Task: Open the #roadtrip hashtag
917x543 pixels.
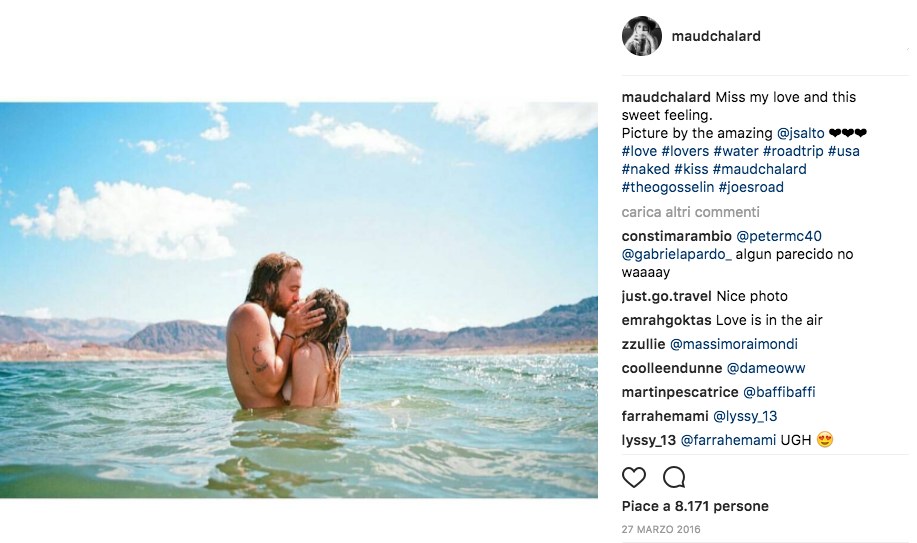Action: click(x=793, y=151)
